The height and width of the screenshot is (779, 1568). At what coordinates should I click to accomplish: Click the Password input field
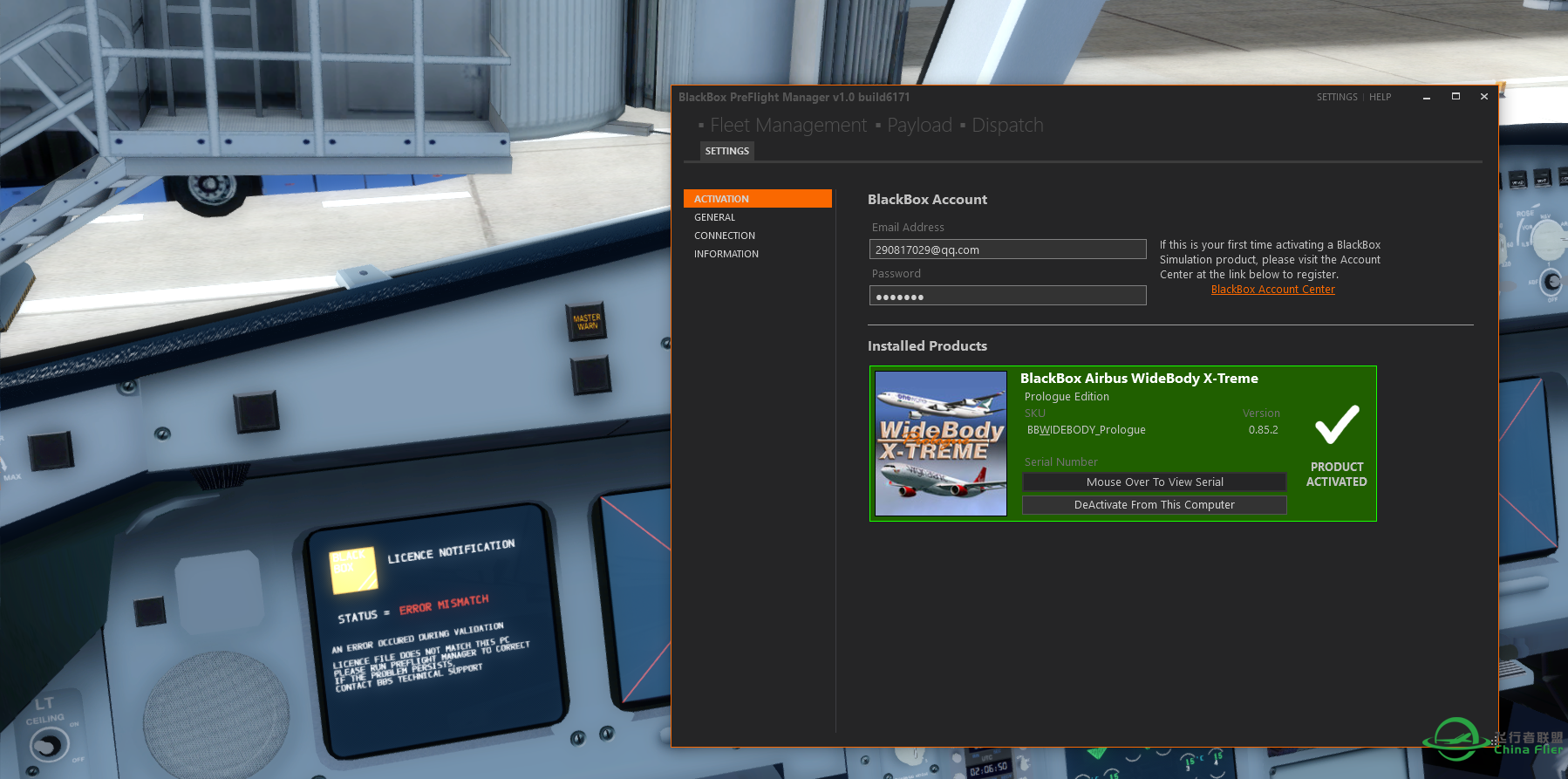pyautogui.click(x=1007, y=296)
